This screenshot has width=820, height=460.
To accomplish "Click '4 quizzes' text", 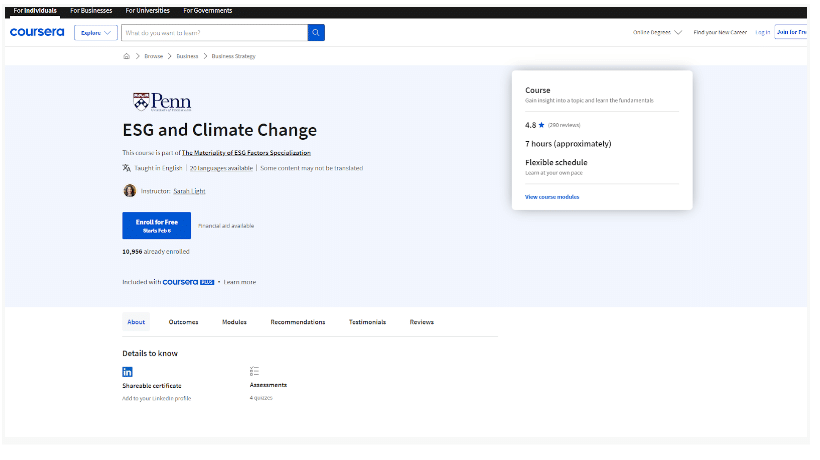I will (261, 398).
